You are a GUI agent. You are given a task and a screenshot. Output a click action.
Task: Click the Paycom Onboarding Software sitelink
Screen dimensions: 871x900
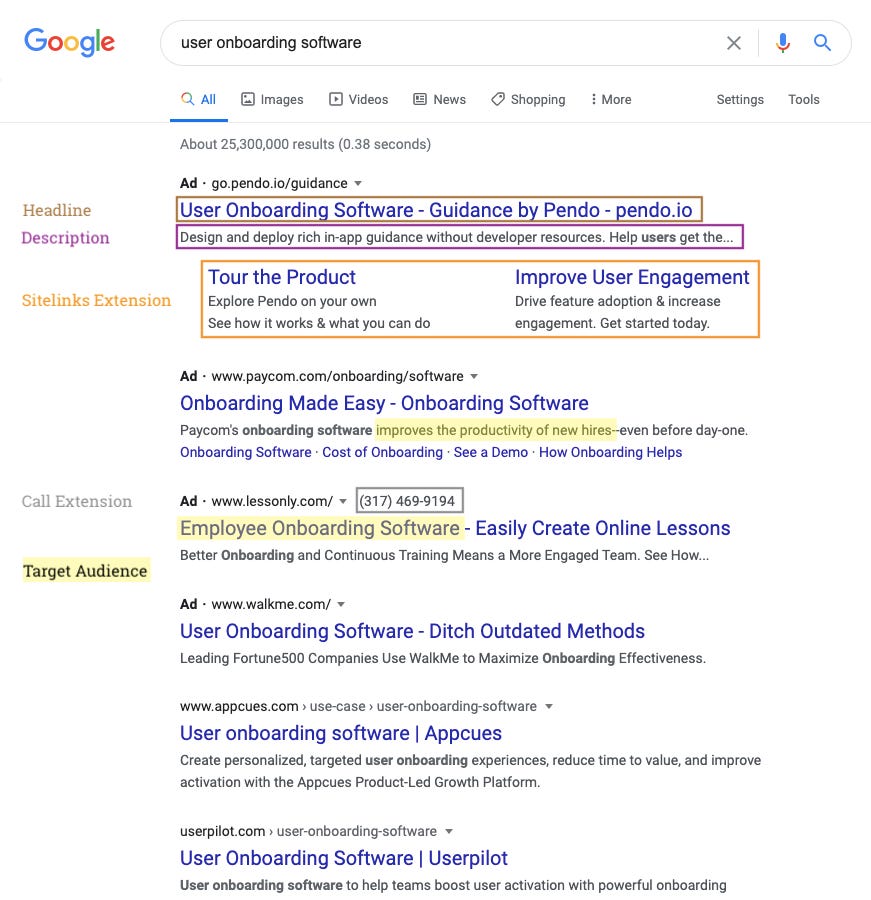point(246,452)
